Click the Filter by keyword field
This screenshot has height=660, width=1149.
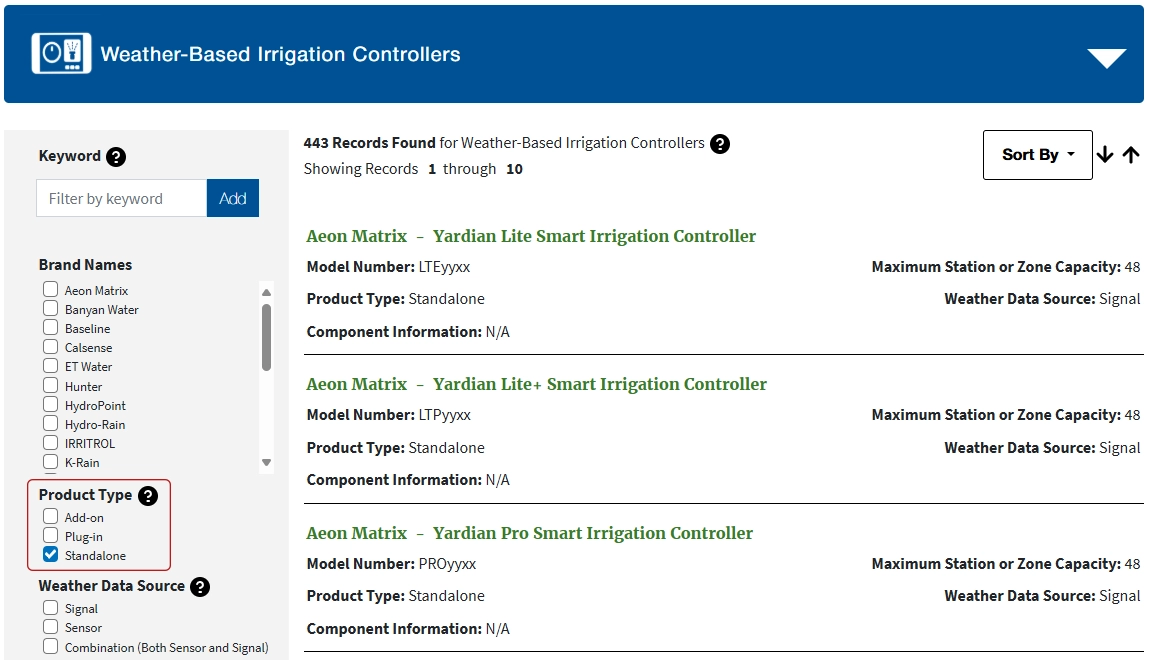tap(121, 198)
